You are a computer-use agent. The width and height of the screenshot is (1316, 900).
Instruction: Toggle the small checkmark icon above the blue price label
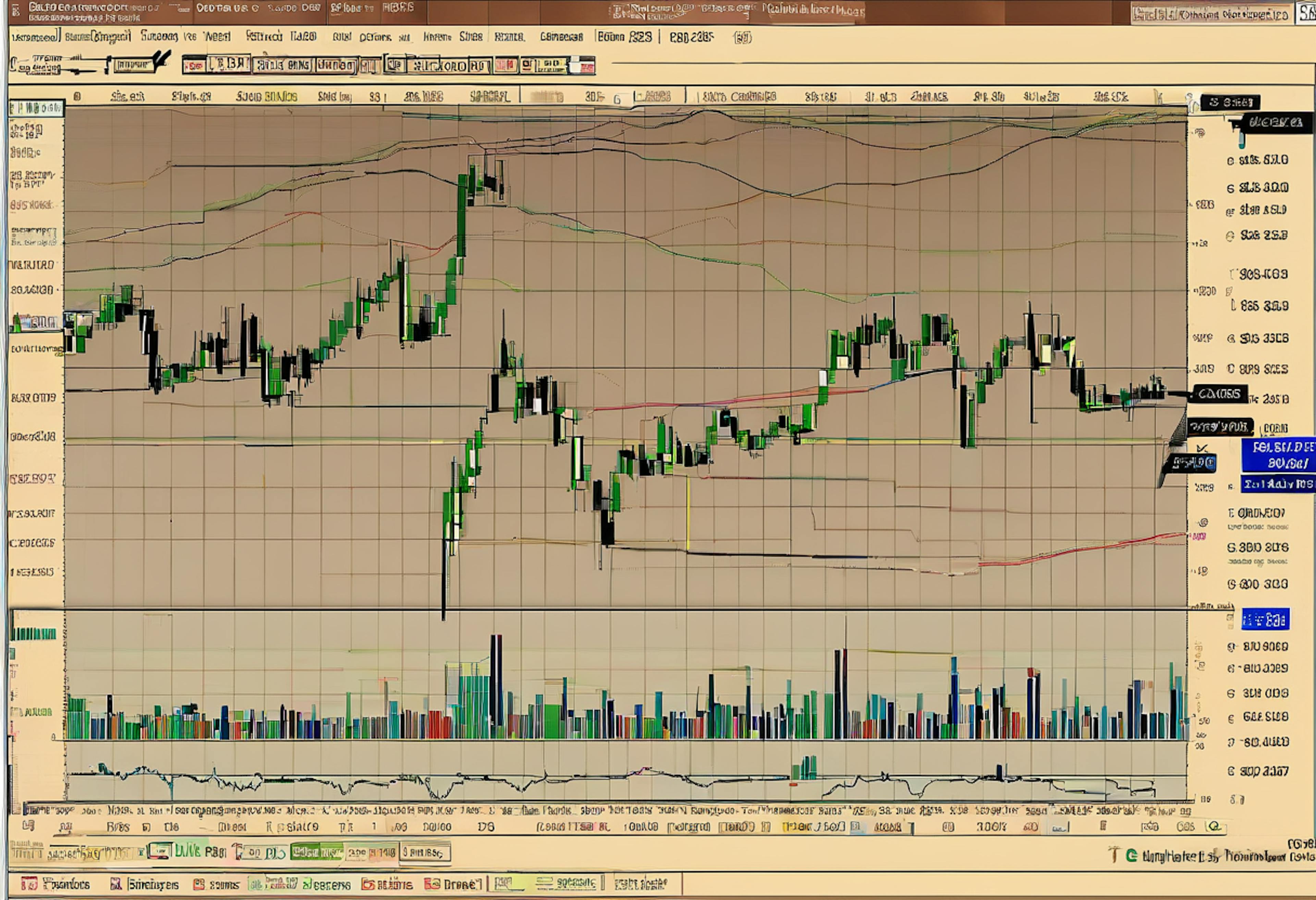pyautogui.click(x=1202, y=448)
